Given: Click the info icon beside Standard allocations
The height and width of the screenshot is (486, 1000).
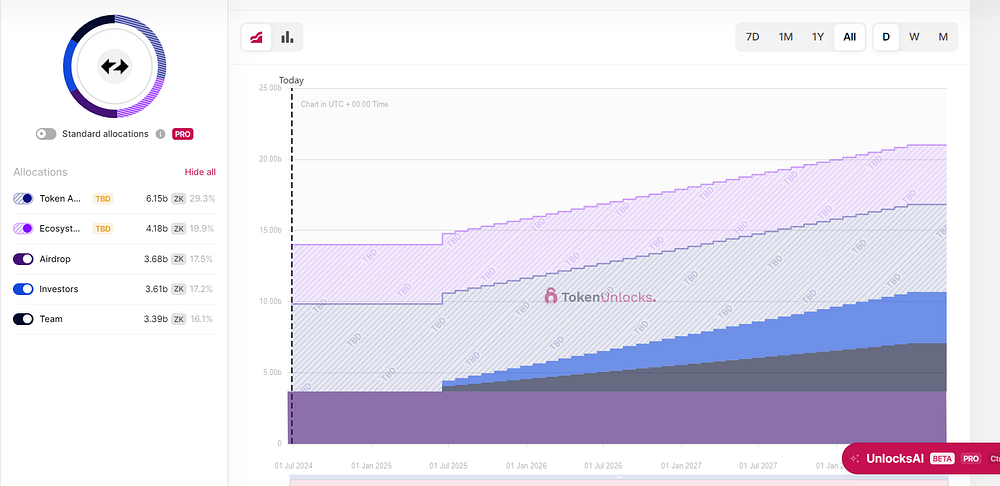Looking at the screenshot, I should [x=161, y=134].
